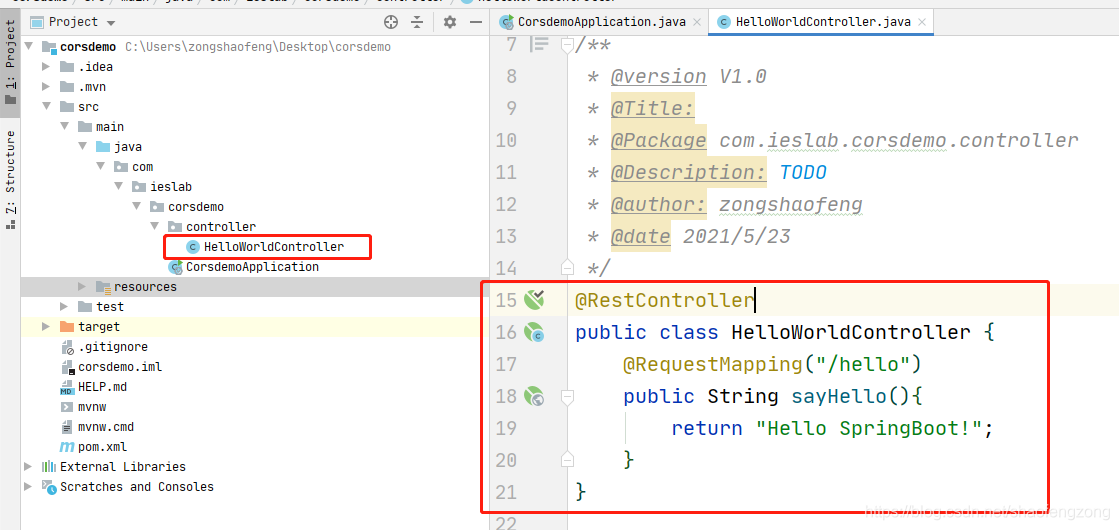
Task: Click the orange target folder icon
Action: [x=67, y=327]
